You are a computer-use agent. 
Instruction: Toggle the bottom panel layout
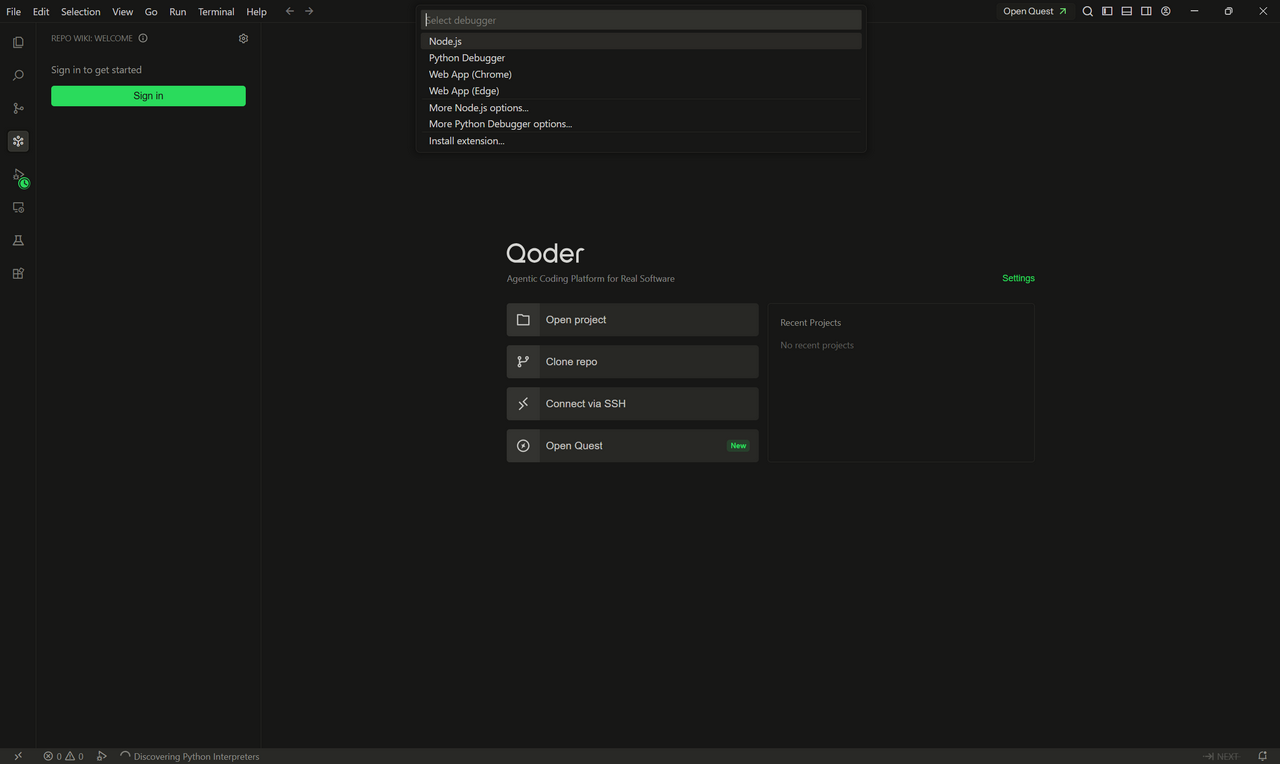pos(1127,11)
